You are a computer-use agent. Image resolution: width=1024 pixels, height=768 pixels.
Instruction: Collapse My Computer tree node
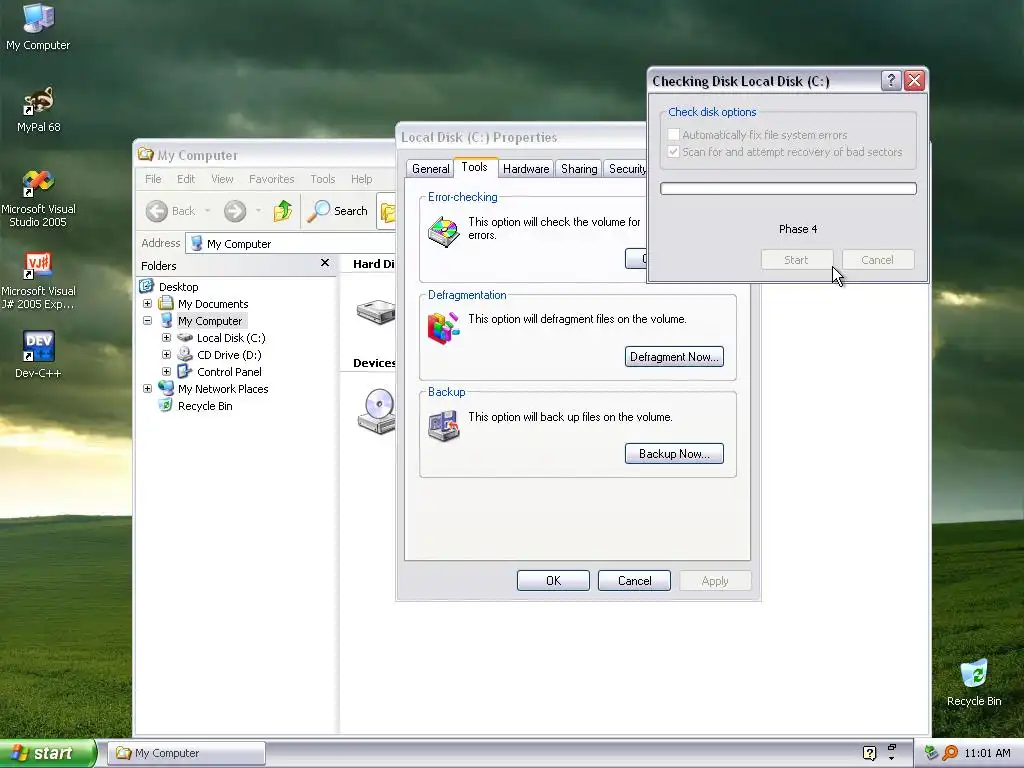[148, 321]
